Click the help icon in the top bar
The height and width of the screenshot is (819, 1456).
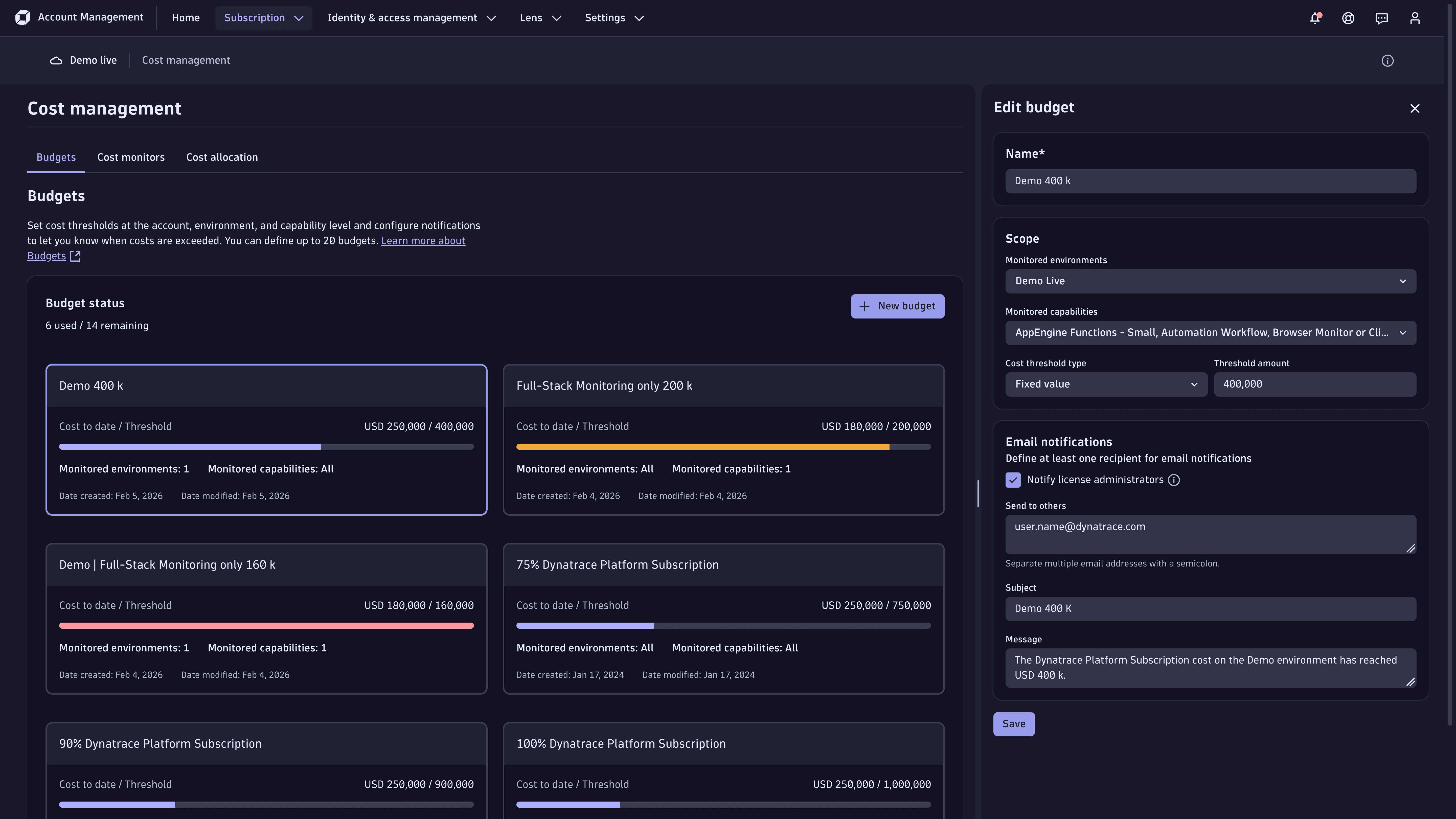[1348, 18]
